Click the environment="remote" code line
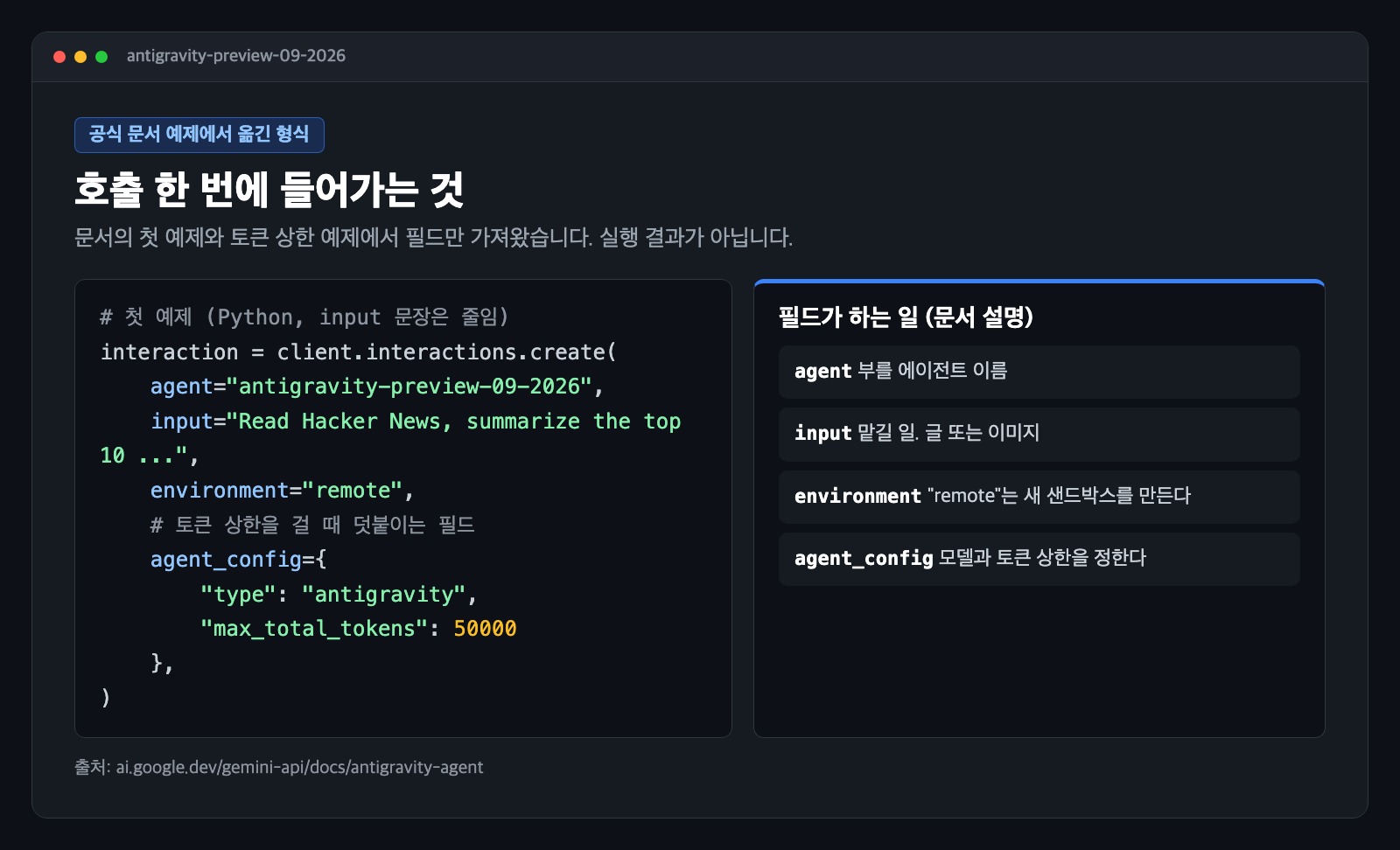Screen dimensions: 1400x850 tap(282, 491)
